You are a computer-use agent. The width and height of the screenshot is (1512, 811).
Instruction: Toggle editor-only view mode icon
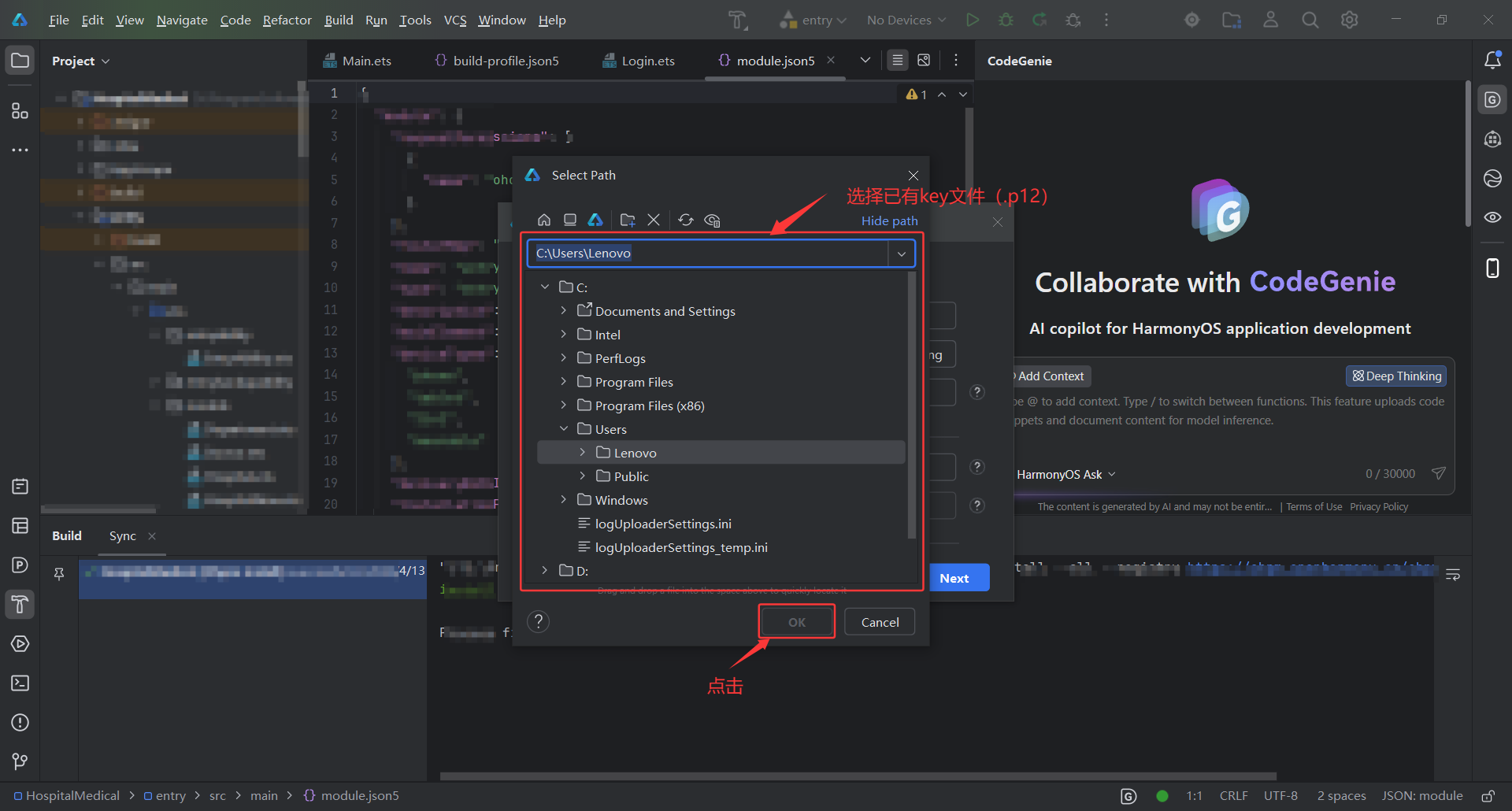click(898, 60)
